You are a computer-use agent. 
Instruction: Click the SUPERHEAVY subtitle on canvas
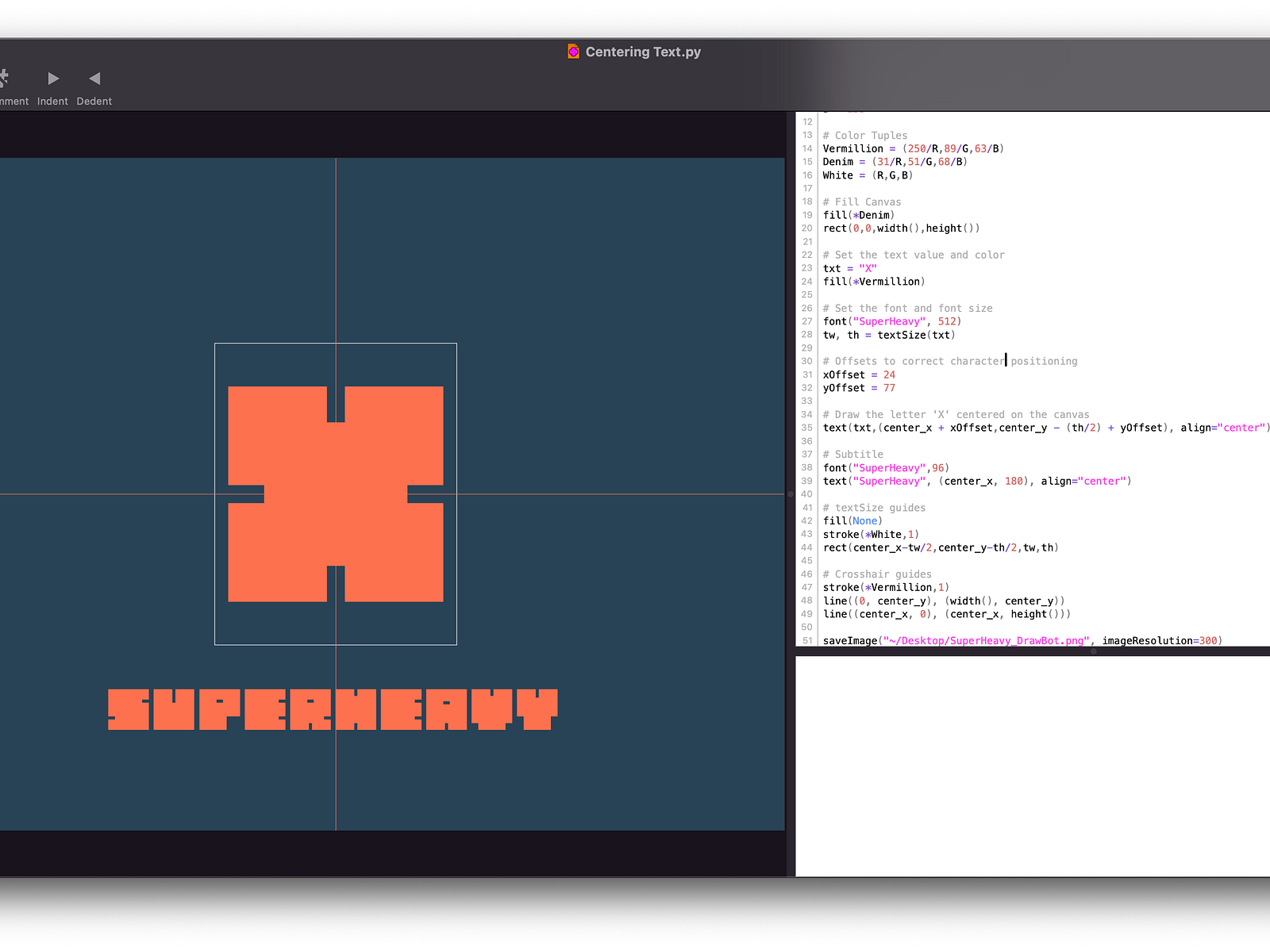pos(333,709)
